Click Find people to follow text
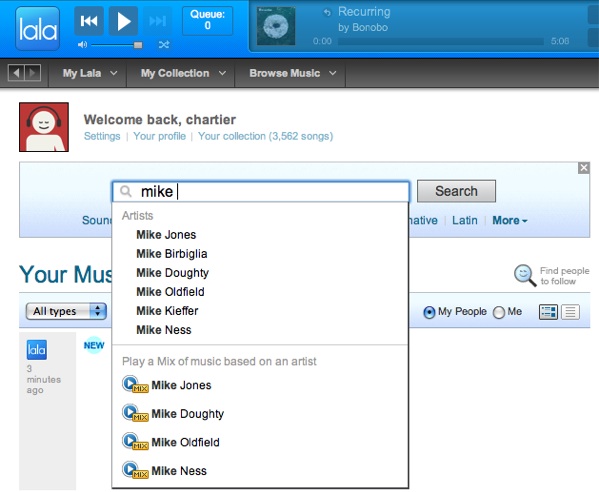The image size is (599, 492). [x=564, y=276]
